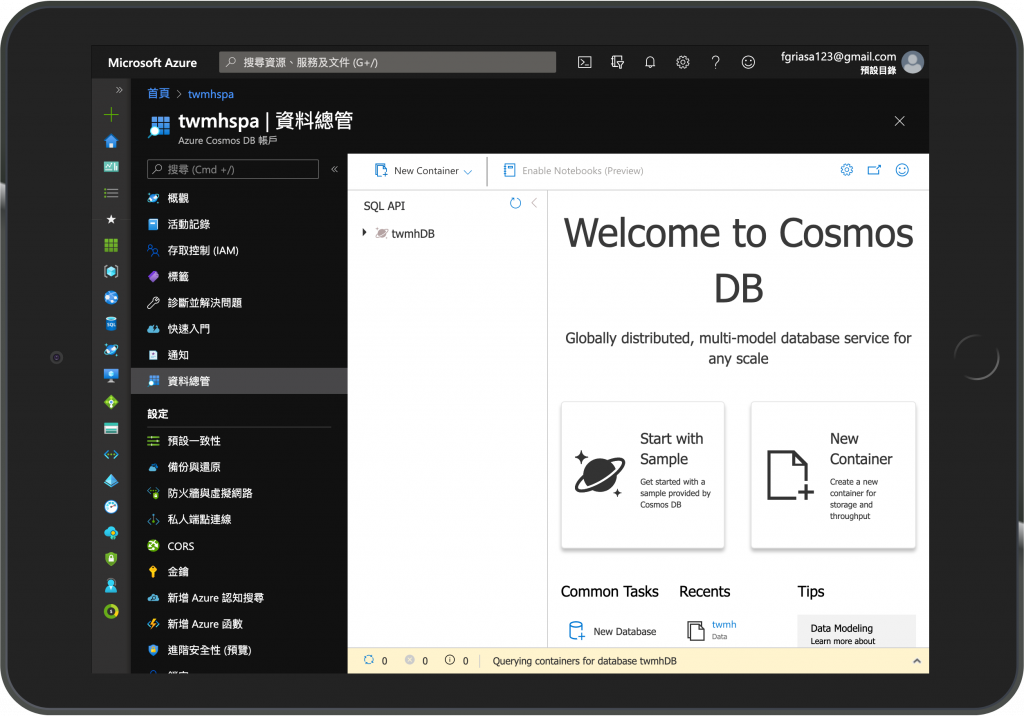Click the Favorites star icon
Viewport: 1024px width, 716px height.
click(111, 219)
